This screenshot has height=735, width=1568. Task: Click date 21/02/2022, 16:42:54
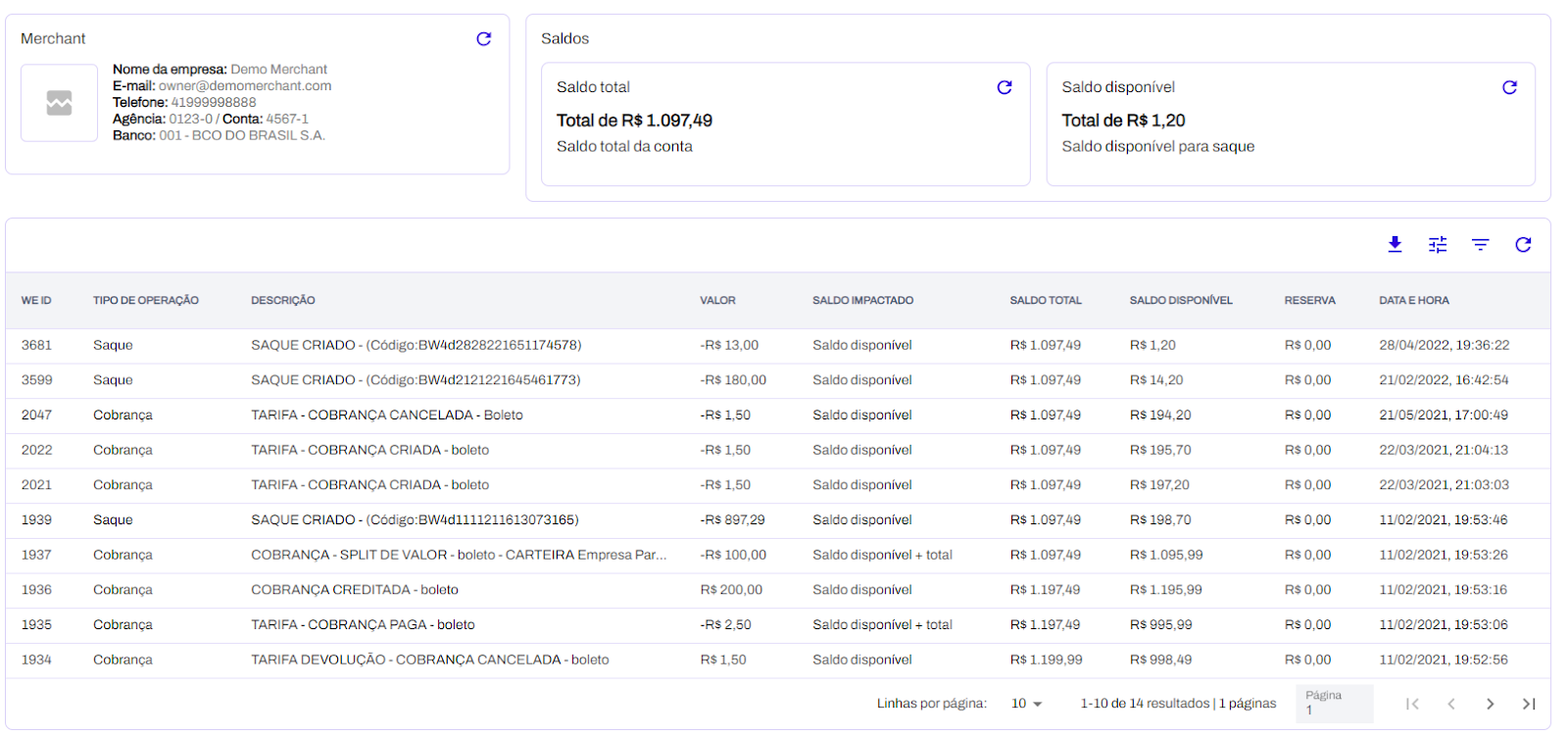pyautogui.click(x=1444, y=380)
